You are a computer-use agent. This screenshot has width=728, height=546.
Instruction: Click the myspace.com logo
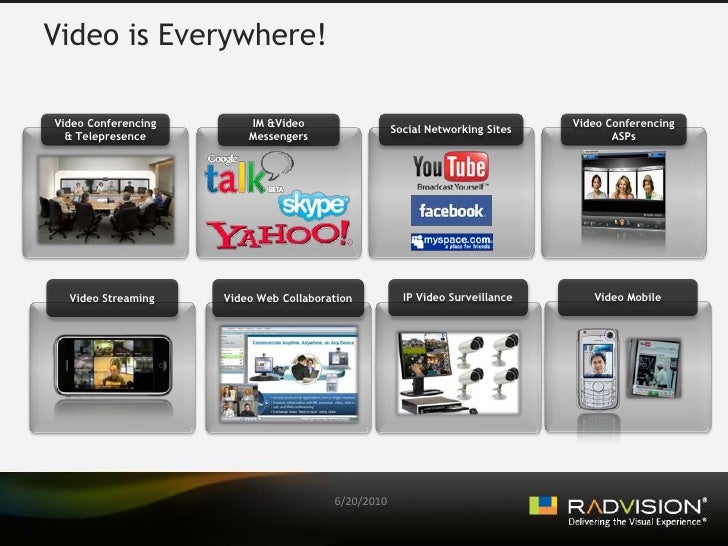(452, 242)
